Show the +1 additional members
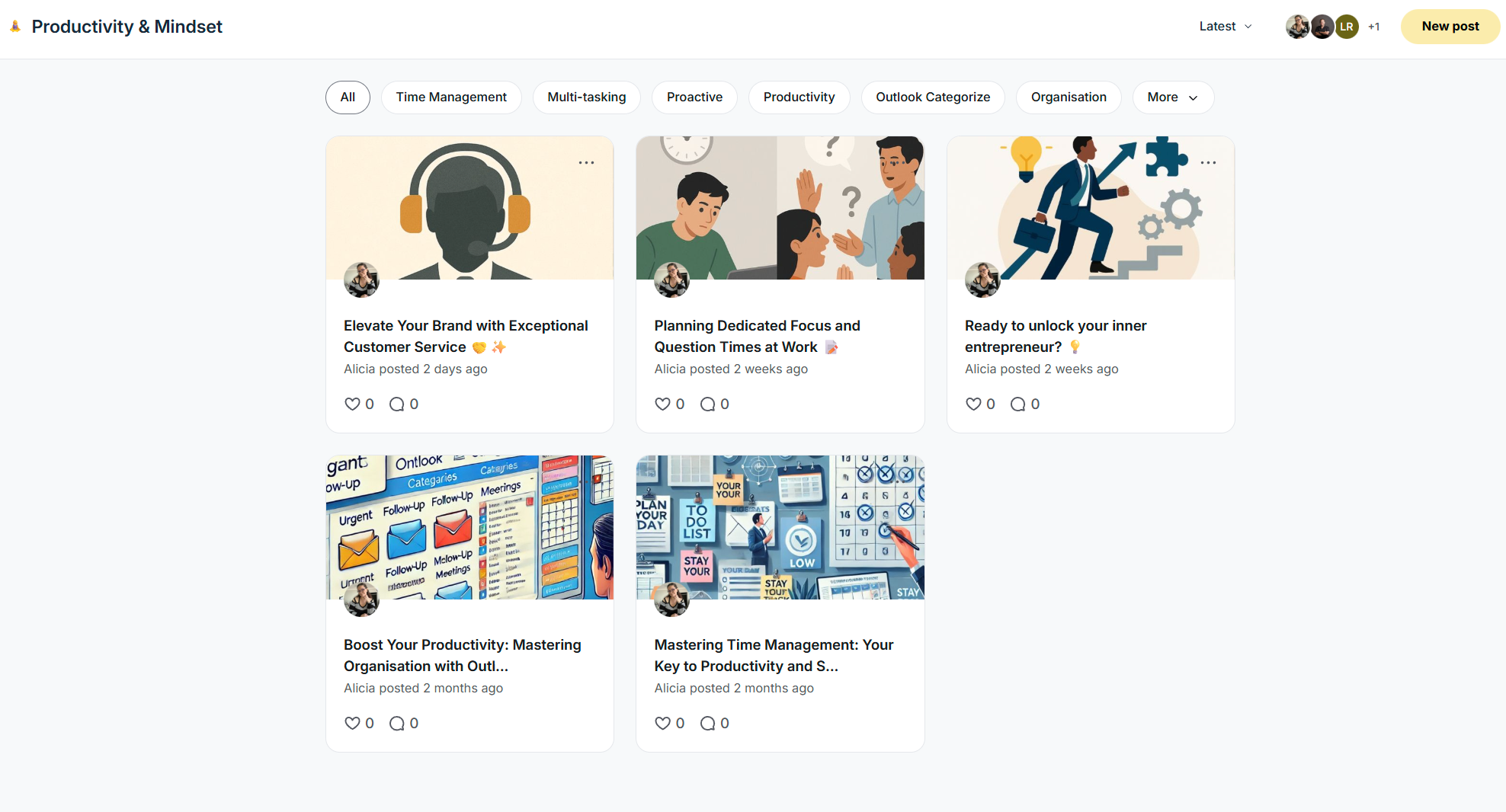 point(1373,27)
